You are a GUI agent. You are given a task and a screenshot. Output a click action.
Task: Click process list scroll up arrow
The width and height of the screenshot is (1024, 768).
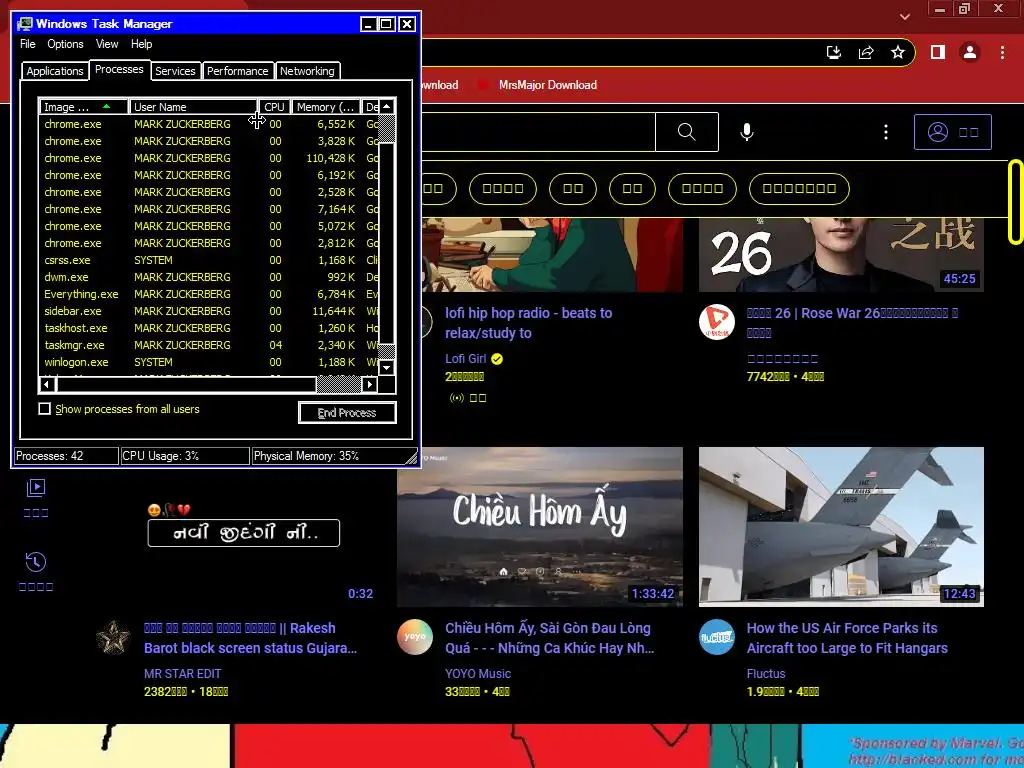[x=387, y=106]
